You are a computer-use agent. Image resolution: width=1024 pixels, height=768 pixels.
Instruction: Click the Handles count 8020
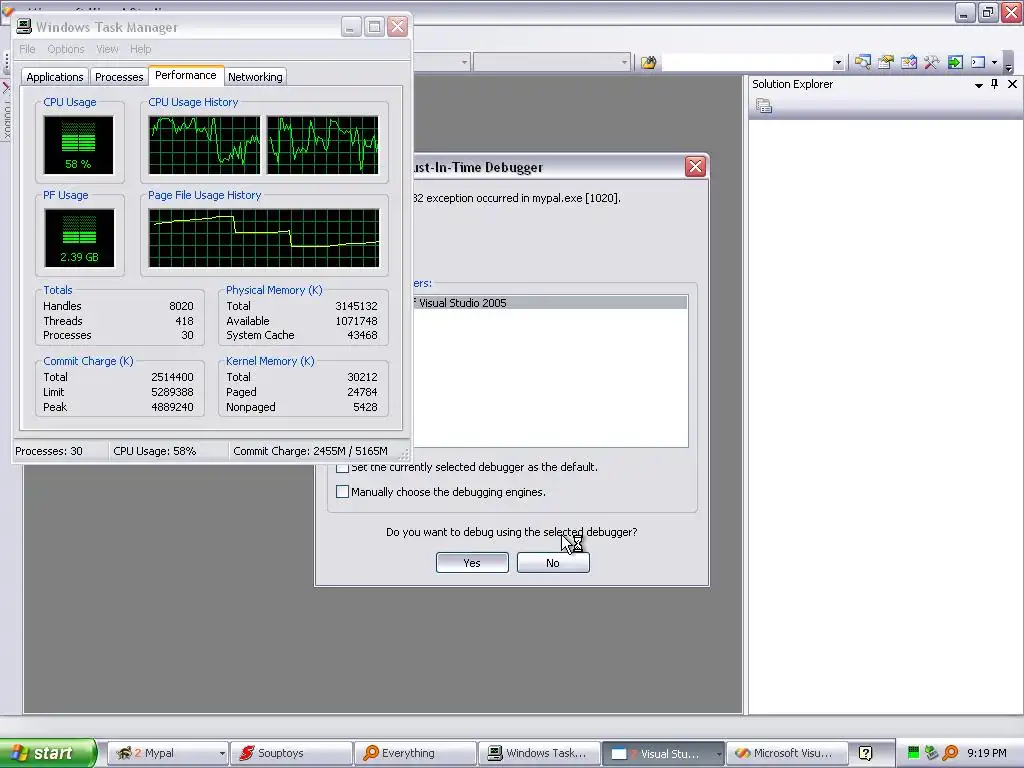[x=182, y=306]
